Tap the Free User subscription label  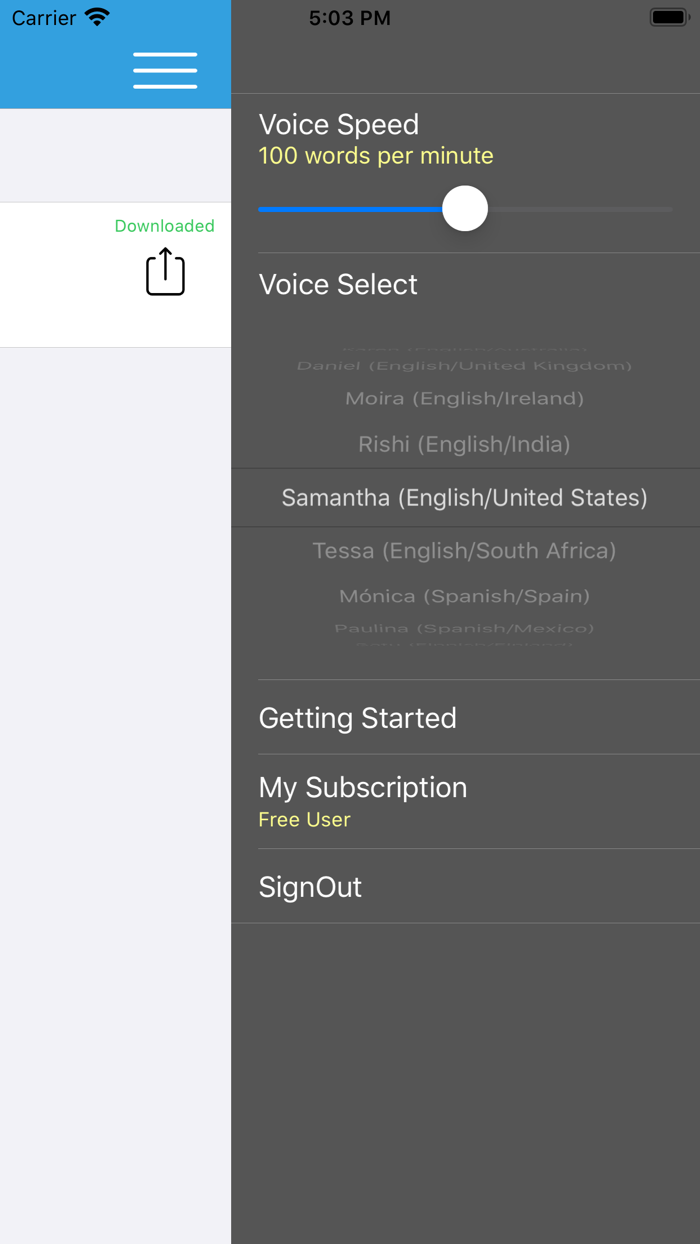[x=304, y=820]
